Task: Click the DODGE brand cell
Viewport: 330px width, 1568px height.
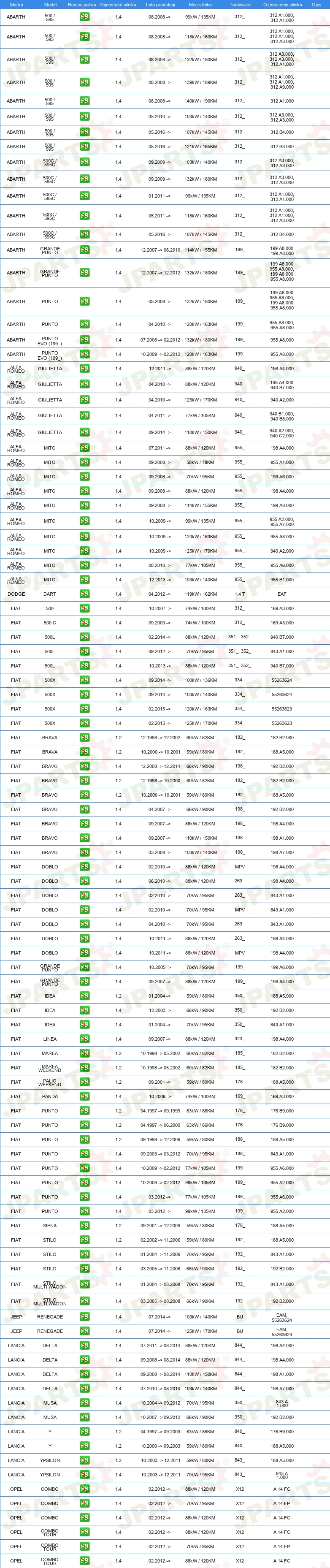Action: tap(16, 594)
